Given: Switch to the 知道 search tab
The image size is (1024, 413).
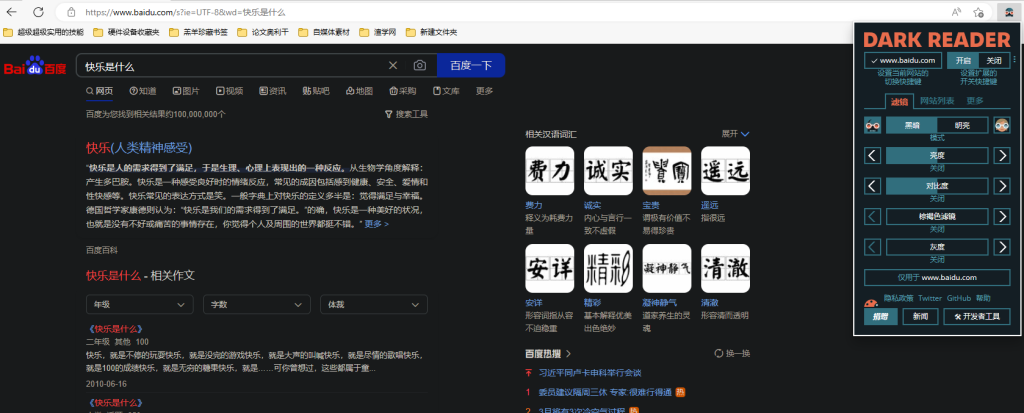Looking at the screenshot, I should click(x=143, y=91).
